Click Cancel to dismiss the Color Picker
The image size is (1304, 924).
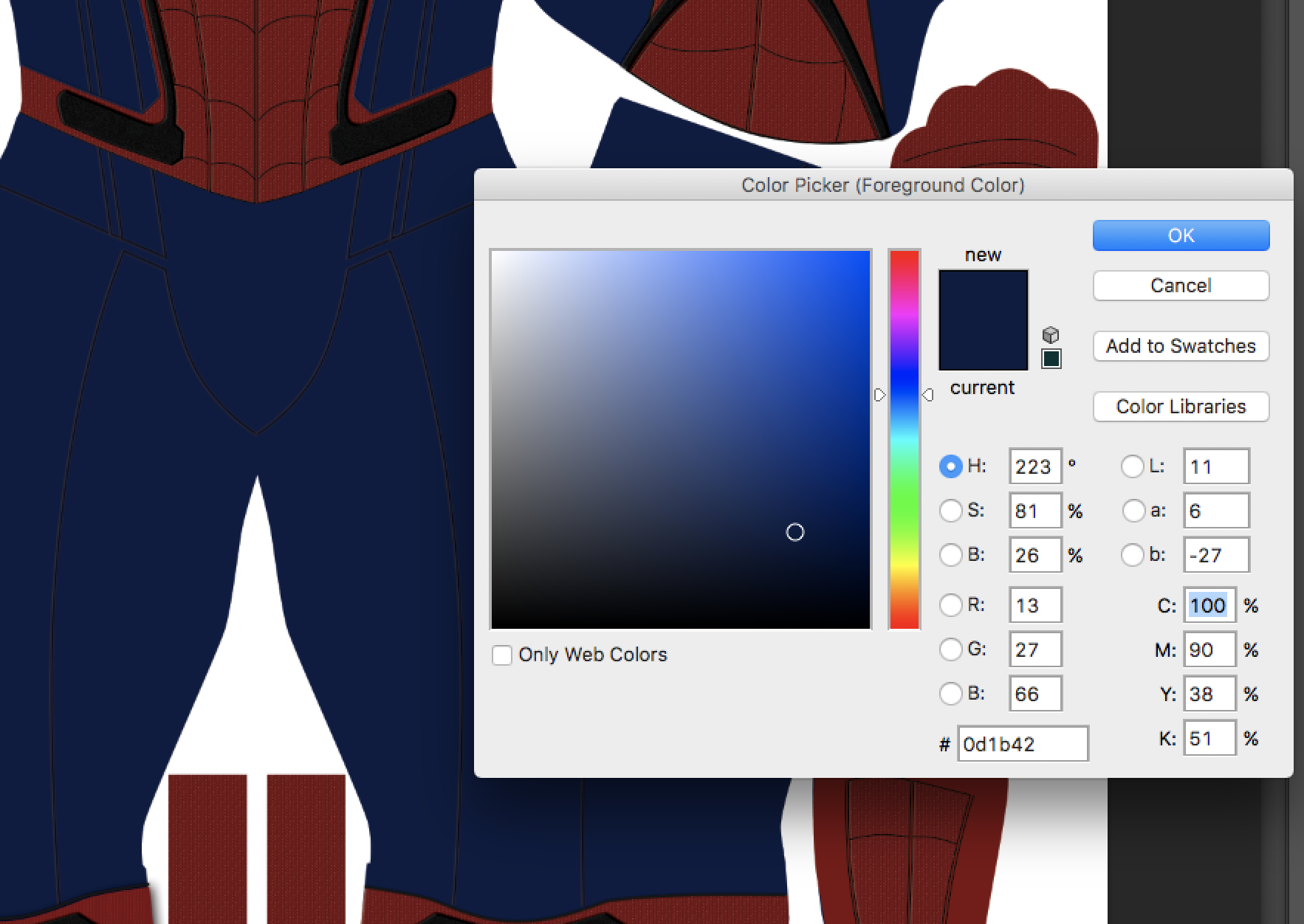tap(1181, 286)
